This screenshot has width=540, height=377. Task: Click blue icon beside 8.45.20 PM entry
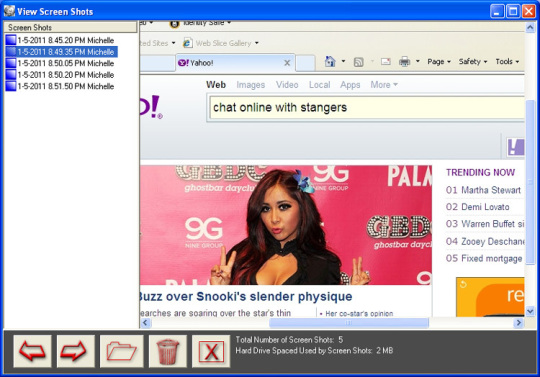11,40
